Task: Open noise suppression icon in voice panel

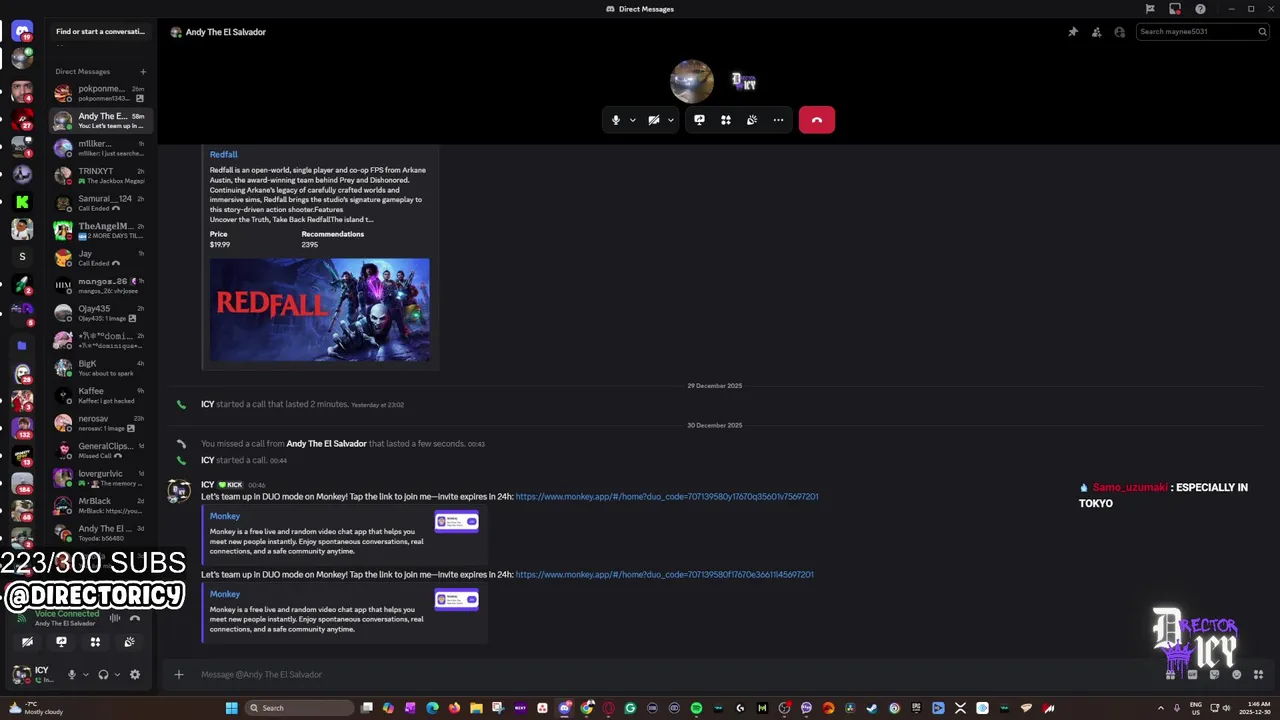Action: (x=115, y=618)
